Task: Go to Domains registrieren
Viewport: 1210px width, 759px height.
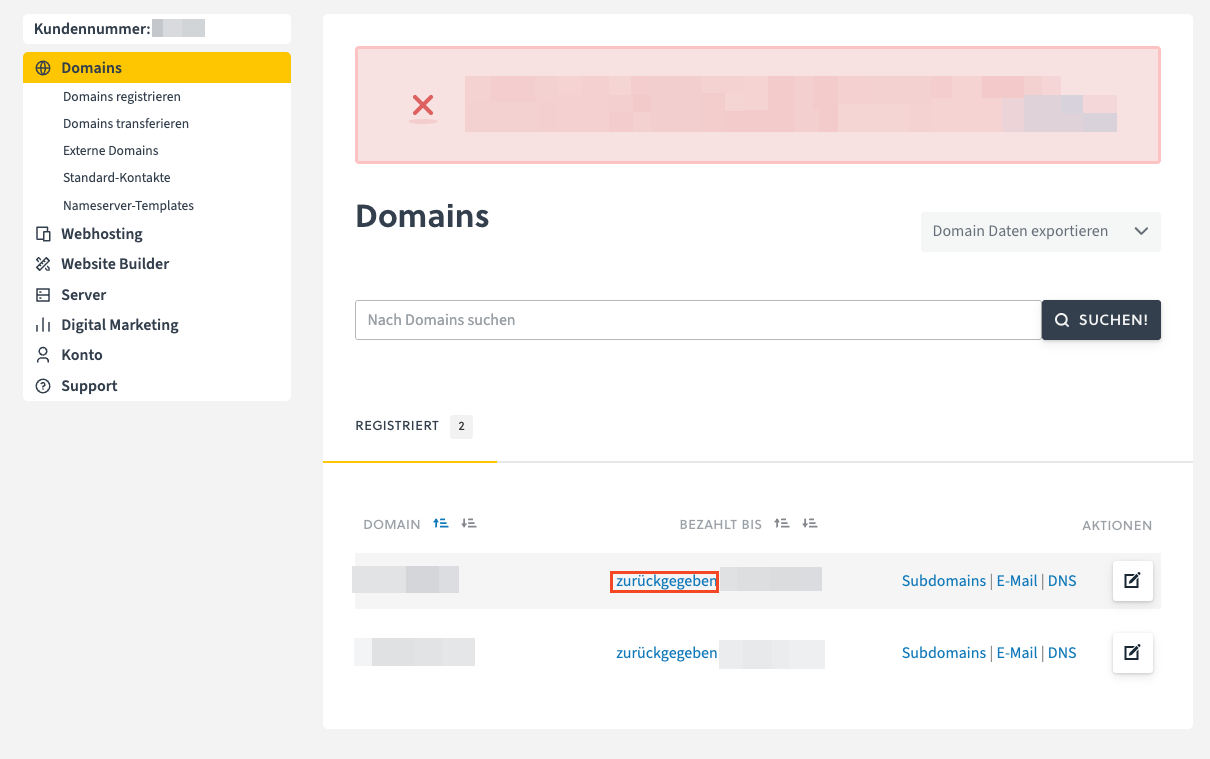Action: [121, 97]
